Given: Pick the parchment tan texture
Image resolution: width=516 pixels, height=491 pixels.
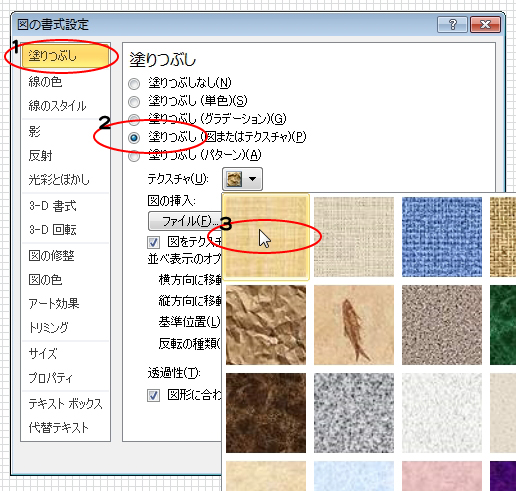Looking at the screenshot, I should [266, 476].
